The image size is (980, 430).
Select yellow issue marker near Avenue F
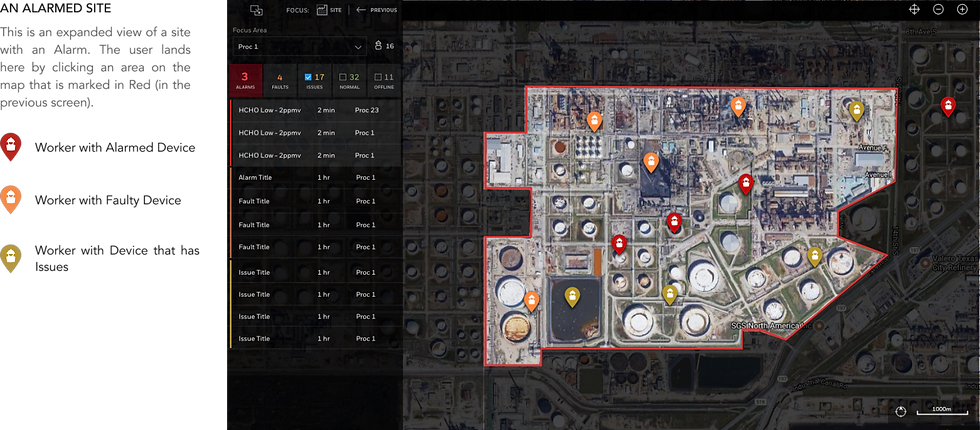(x=856, y=111)
